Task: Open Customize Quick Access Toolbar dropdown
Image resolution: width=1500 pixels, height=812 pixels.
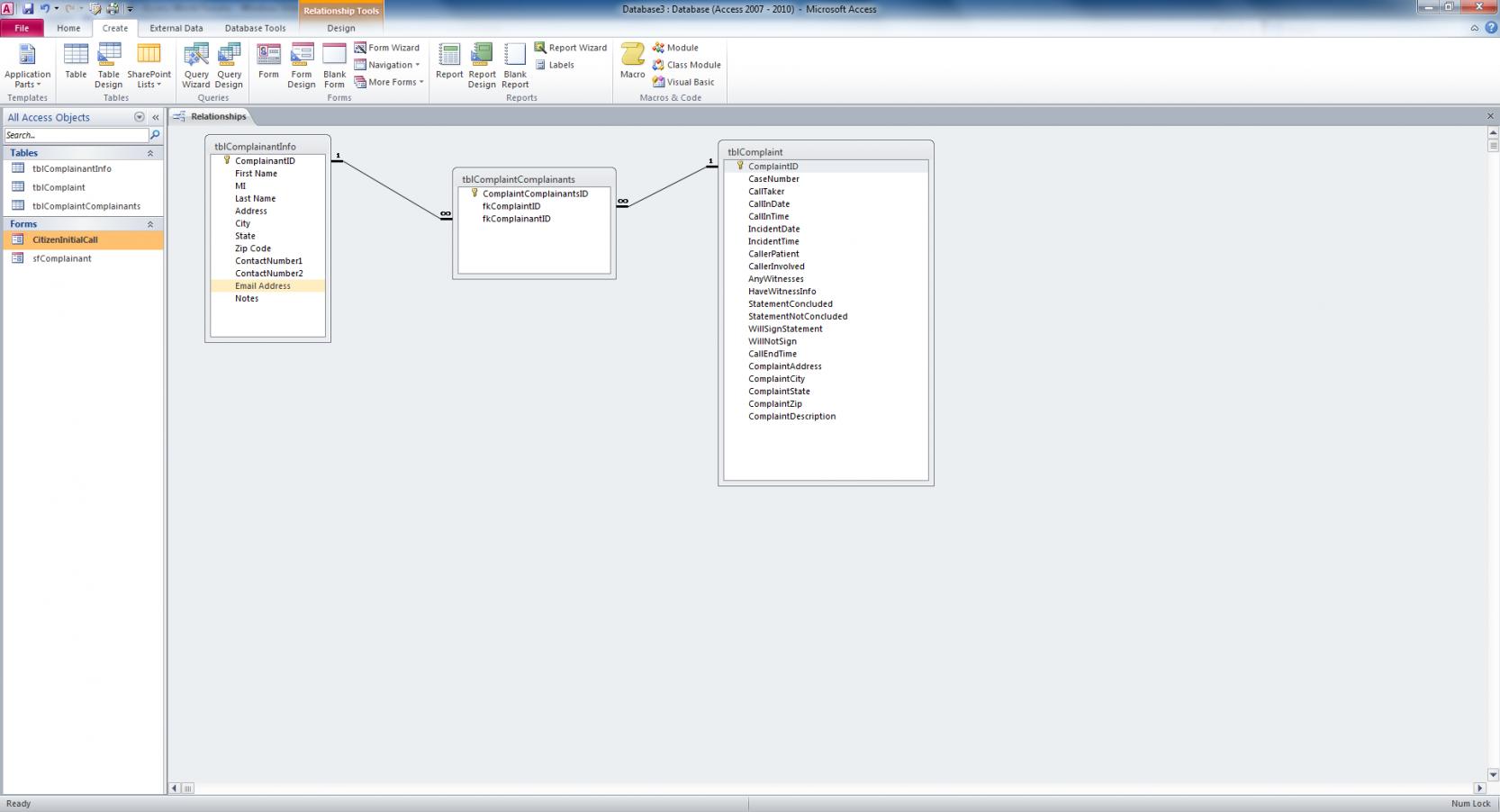Action: point(130,9)
